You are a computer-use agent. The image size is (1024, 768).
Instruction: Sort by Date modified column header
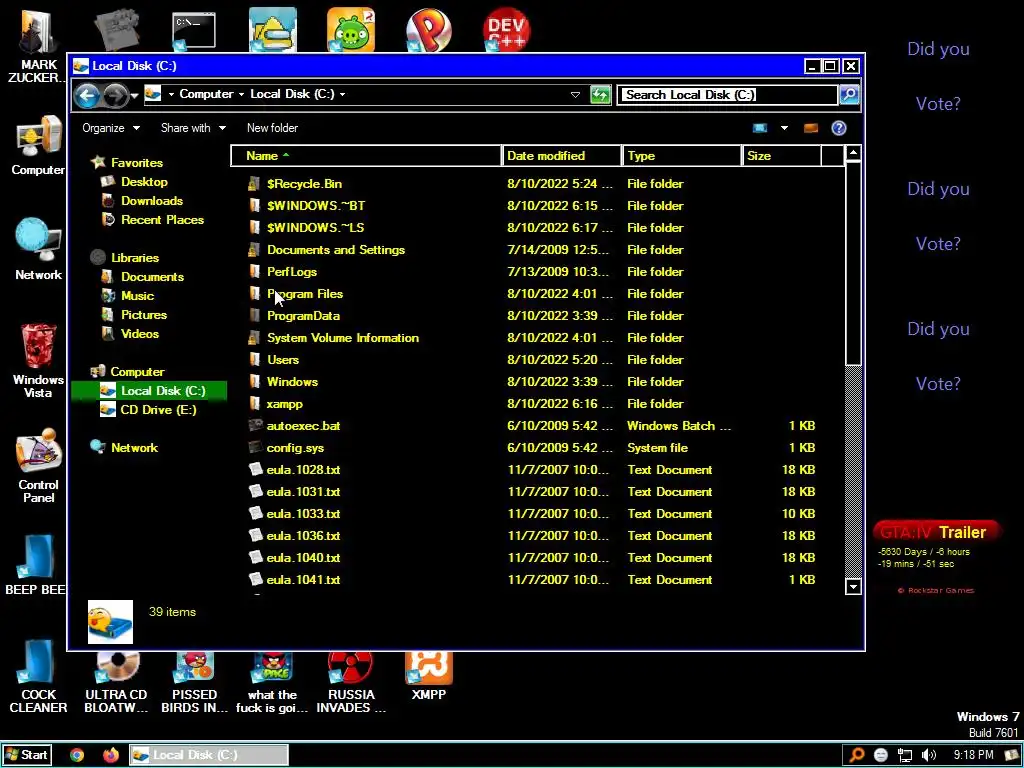(562, 155)
